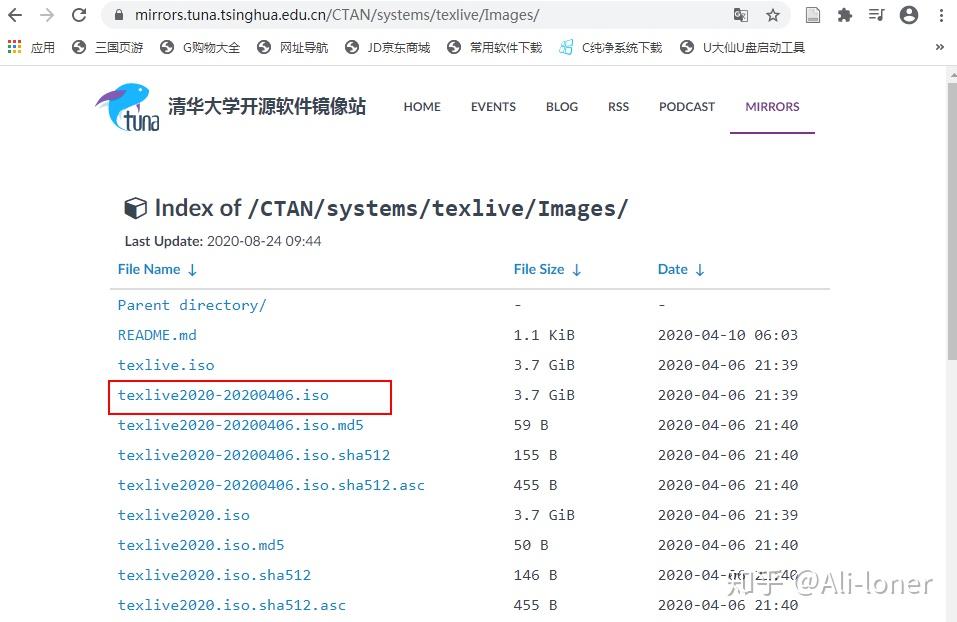Open the Parent directory/ link
Image resolution: width=957 pixels, height=622 pixels.
pos(191,305)
